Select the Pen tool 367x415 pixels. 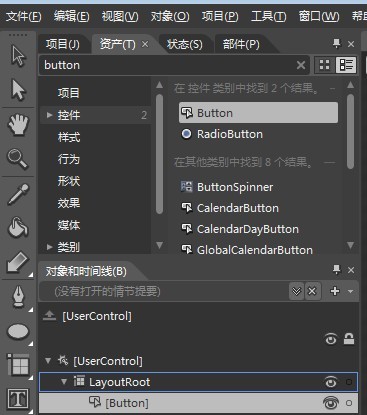[18, 297]
